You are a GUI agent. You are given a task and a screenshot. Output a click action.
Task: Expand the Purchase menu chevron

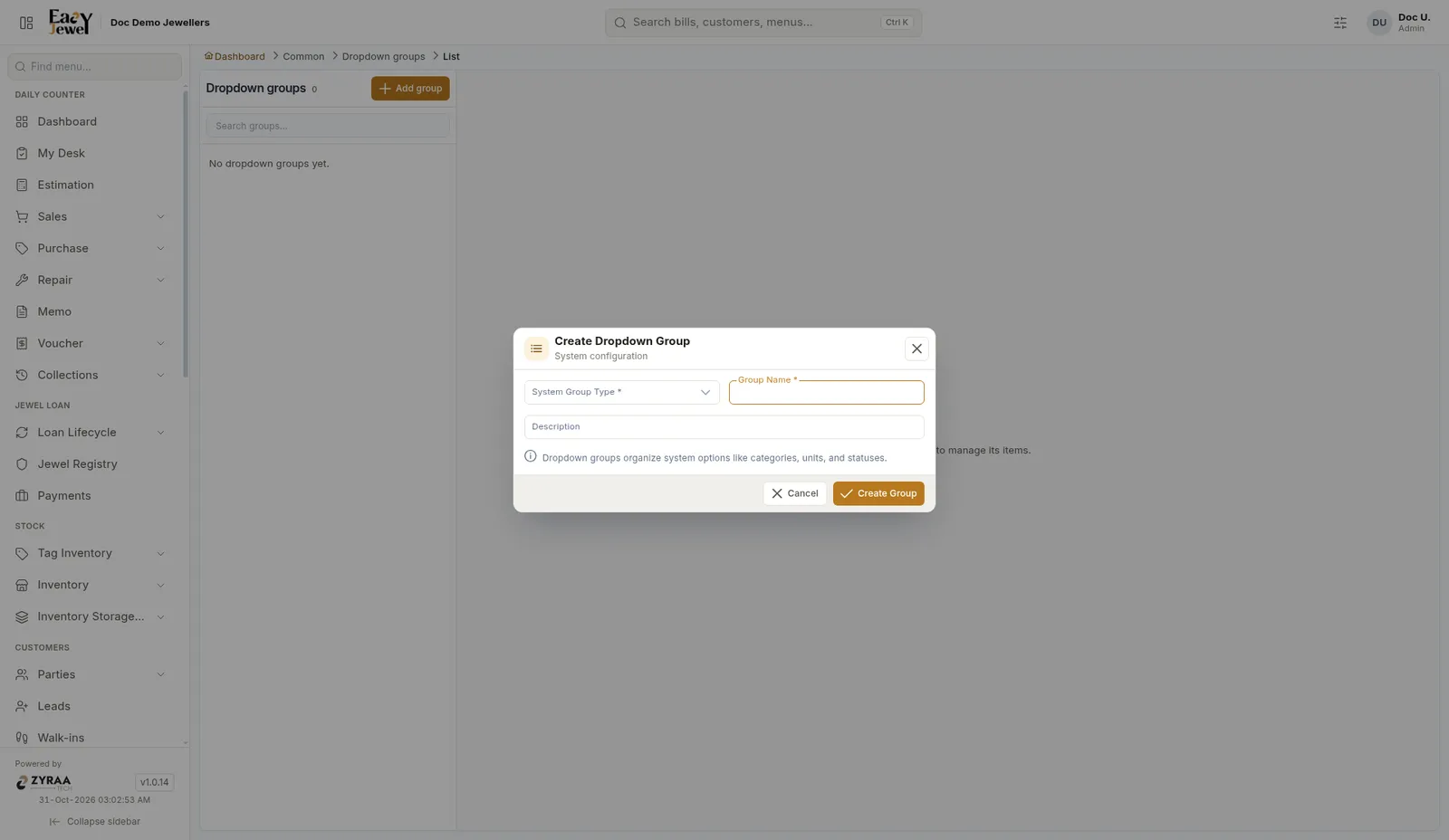[x=160, y=248]
